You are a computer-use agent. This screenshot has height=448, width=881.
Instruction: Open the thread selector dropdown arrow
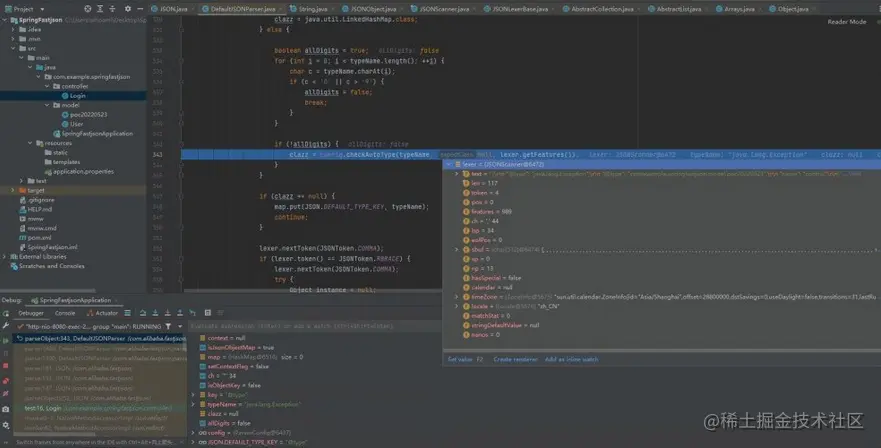pos(180,327)
